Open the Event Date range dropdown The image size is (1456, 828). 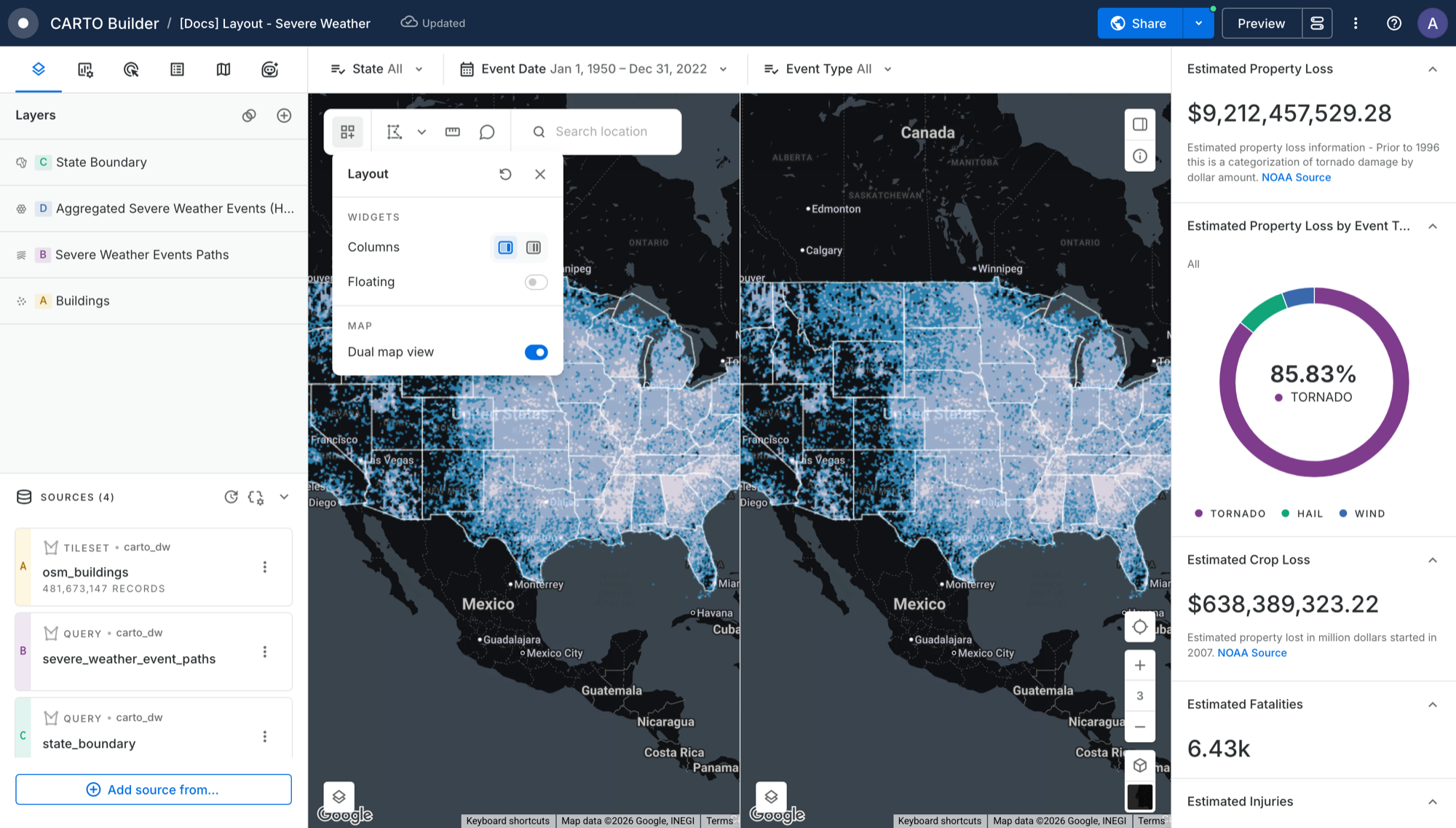[594, 69]
